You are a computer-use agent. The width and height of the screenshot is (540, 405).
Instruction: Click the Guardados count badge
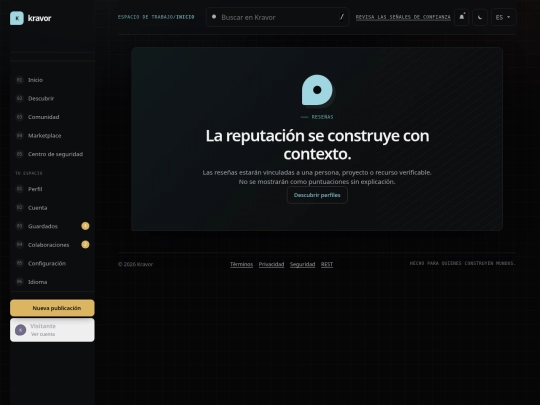[85, 226]
